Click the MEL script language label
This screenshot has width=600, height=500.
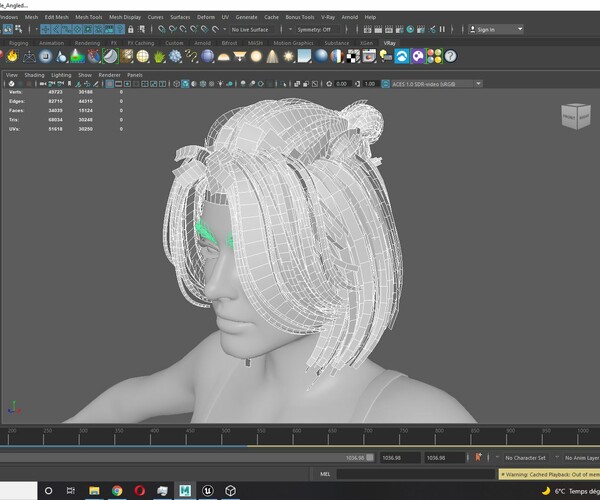point(325,474)
